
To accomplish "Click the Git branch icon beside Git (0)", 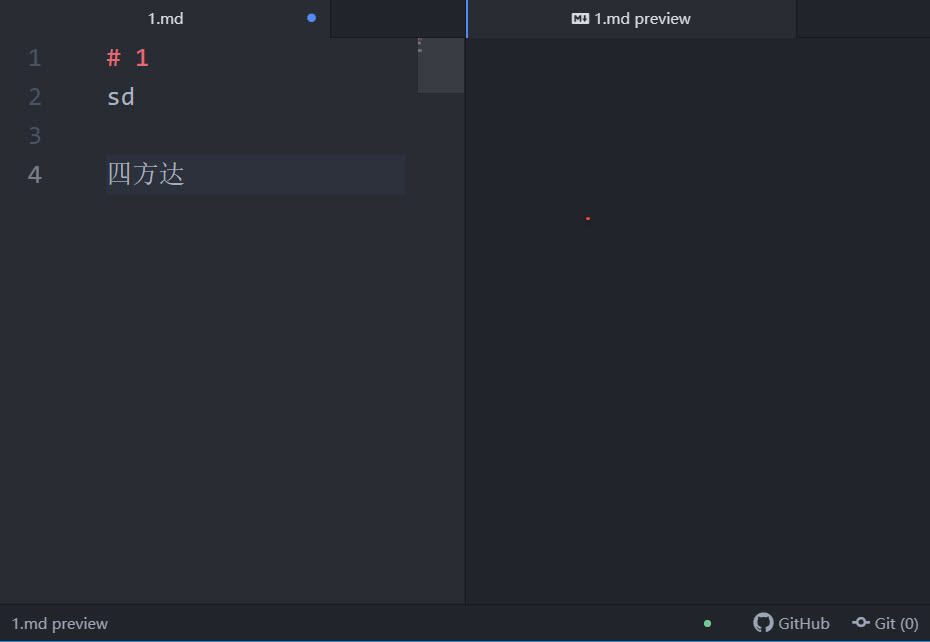I will click(x=861, y=623).
